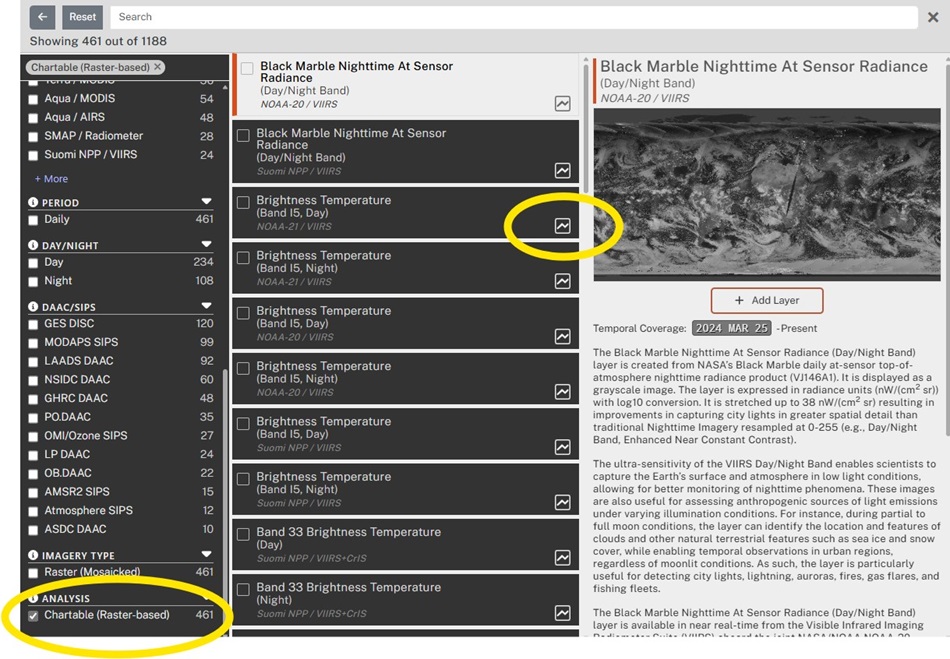Select NOAA-21 Brightness Temperature Band I5 Night checkbox

click(x=244, y=258)
